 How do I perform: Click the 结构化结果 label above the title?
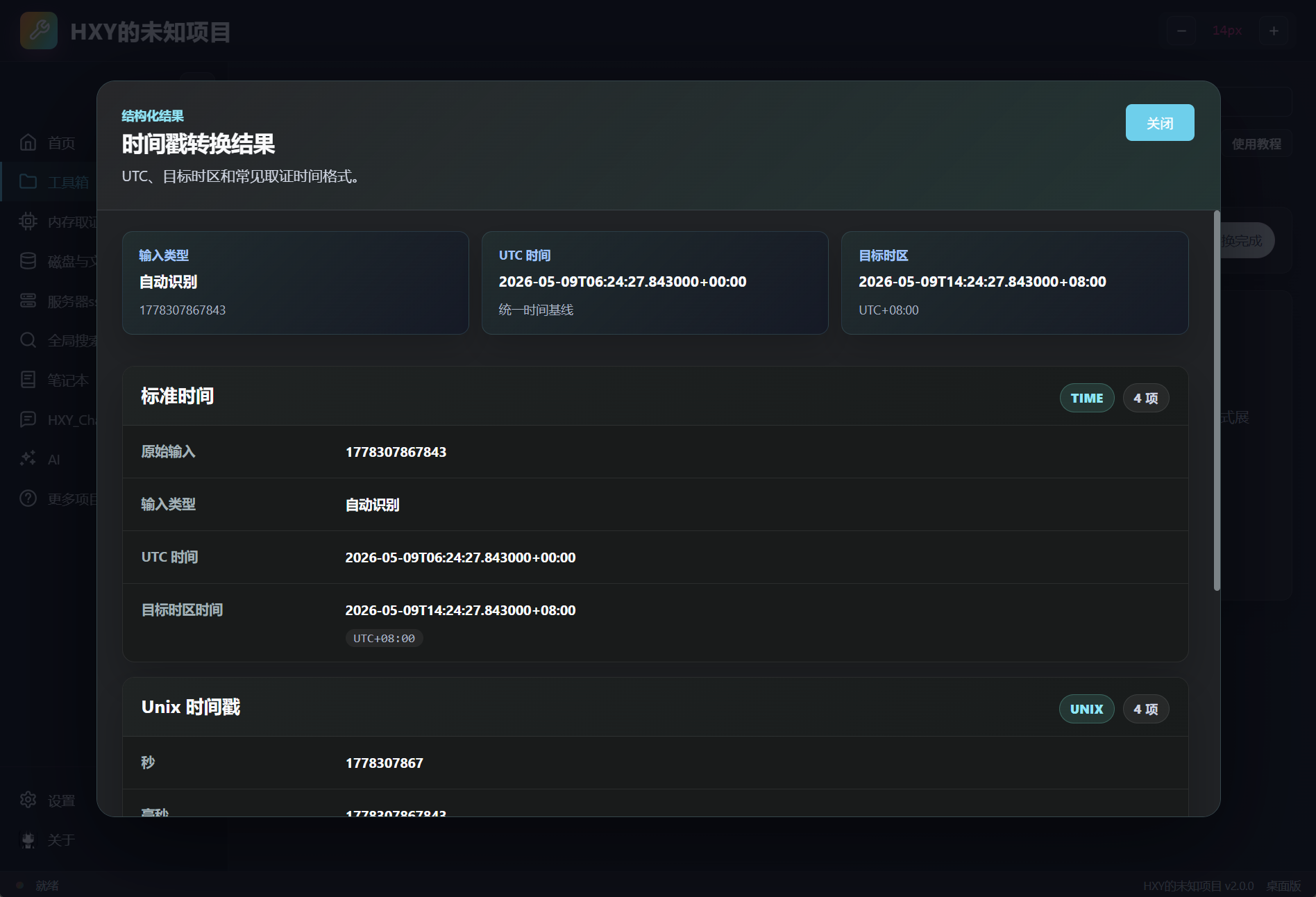(153, 116)
